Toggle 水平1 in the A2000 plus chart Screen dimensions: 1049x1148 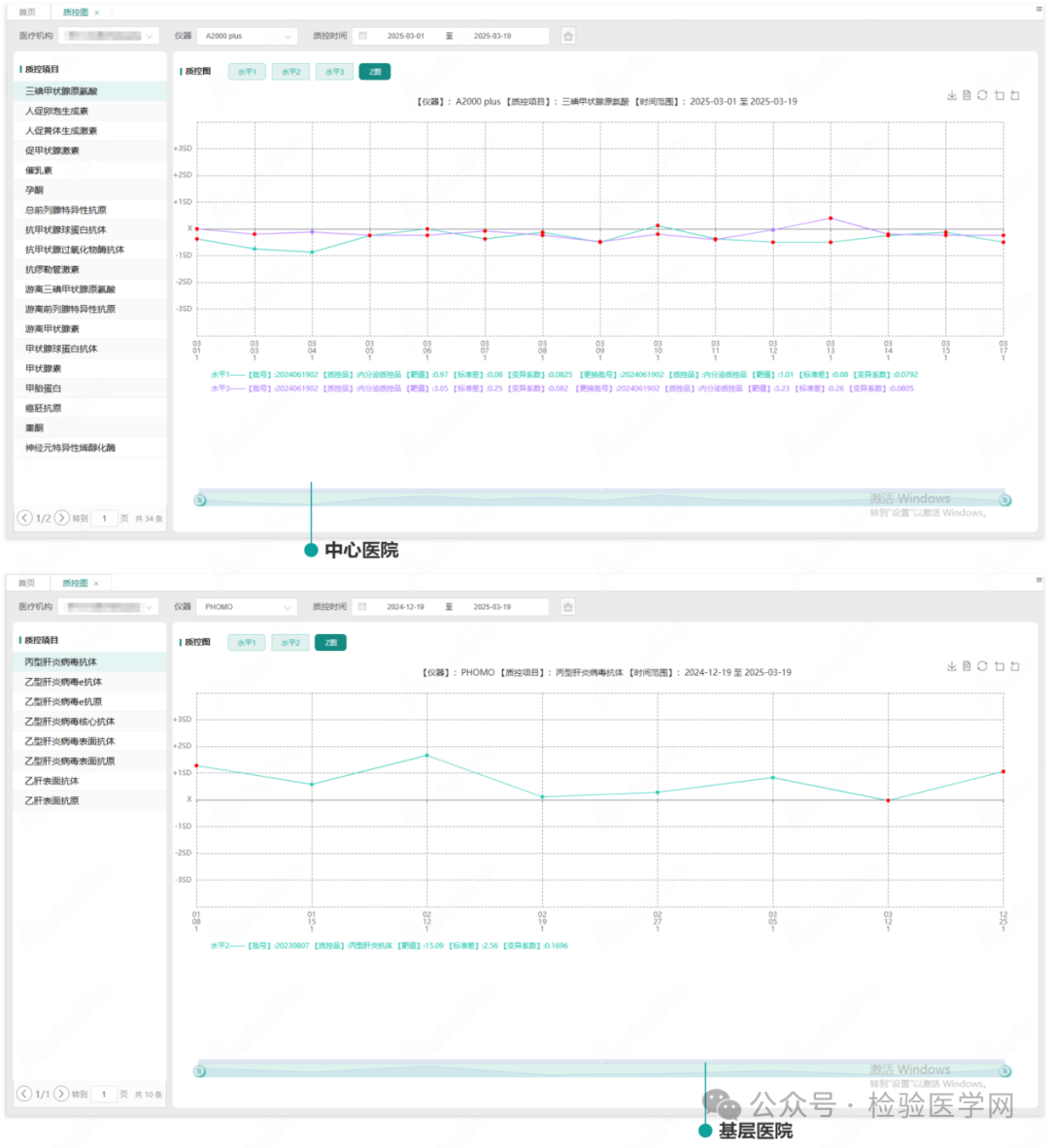tap(248, 72)
